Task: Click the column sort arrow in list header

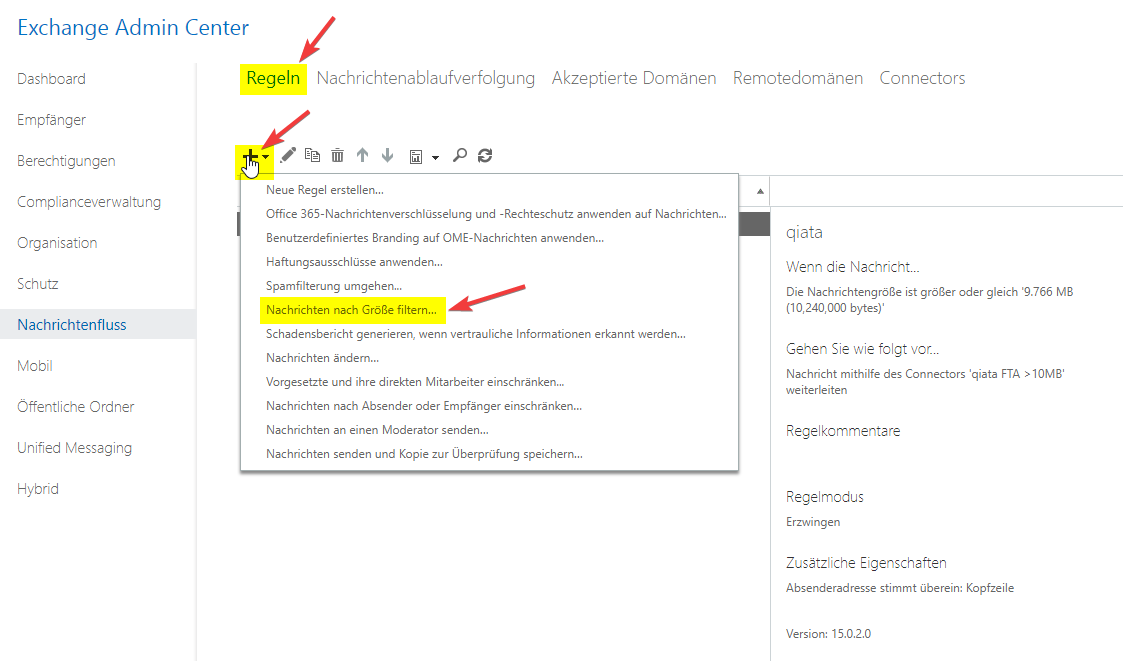Action: pyautogui.click(x=760, y=190)
